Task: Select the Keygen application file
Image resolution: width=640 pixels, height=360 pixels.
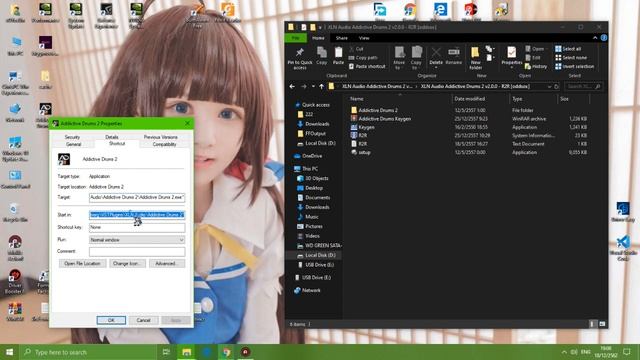Action: [469, 127]
